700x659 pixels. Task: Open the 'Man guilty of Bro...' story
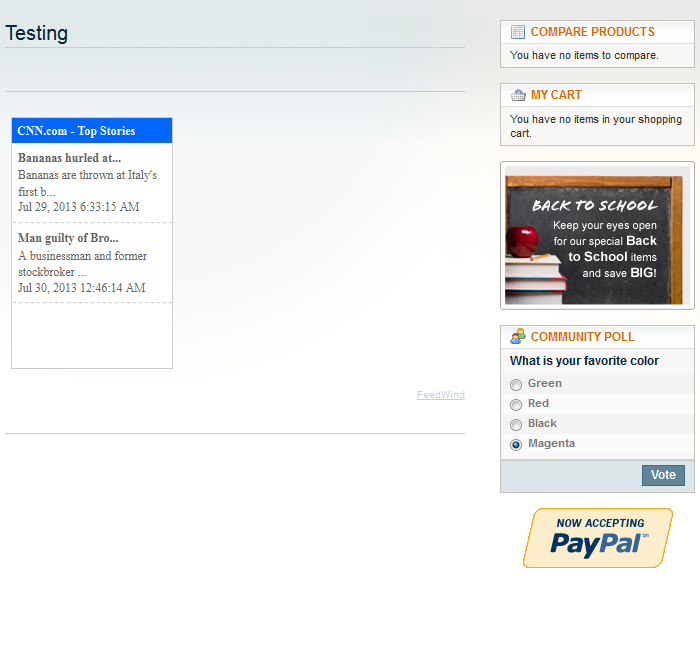click(x=68, y=238)
